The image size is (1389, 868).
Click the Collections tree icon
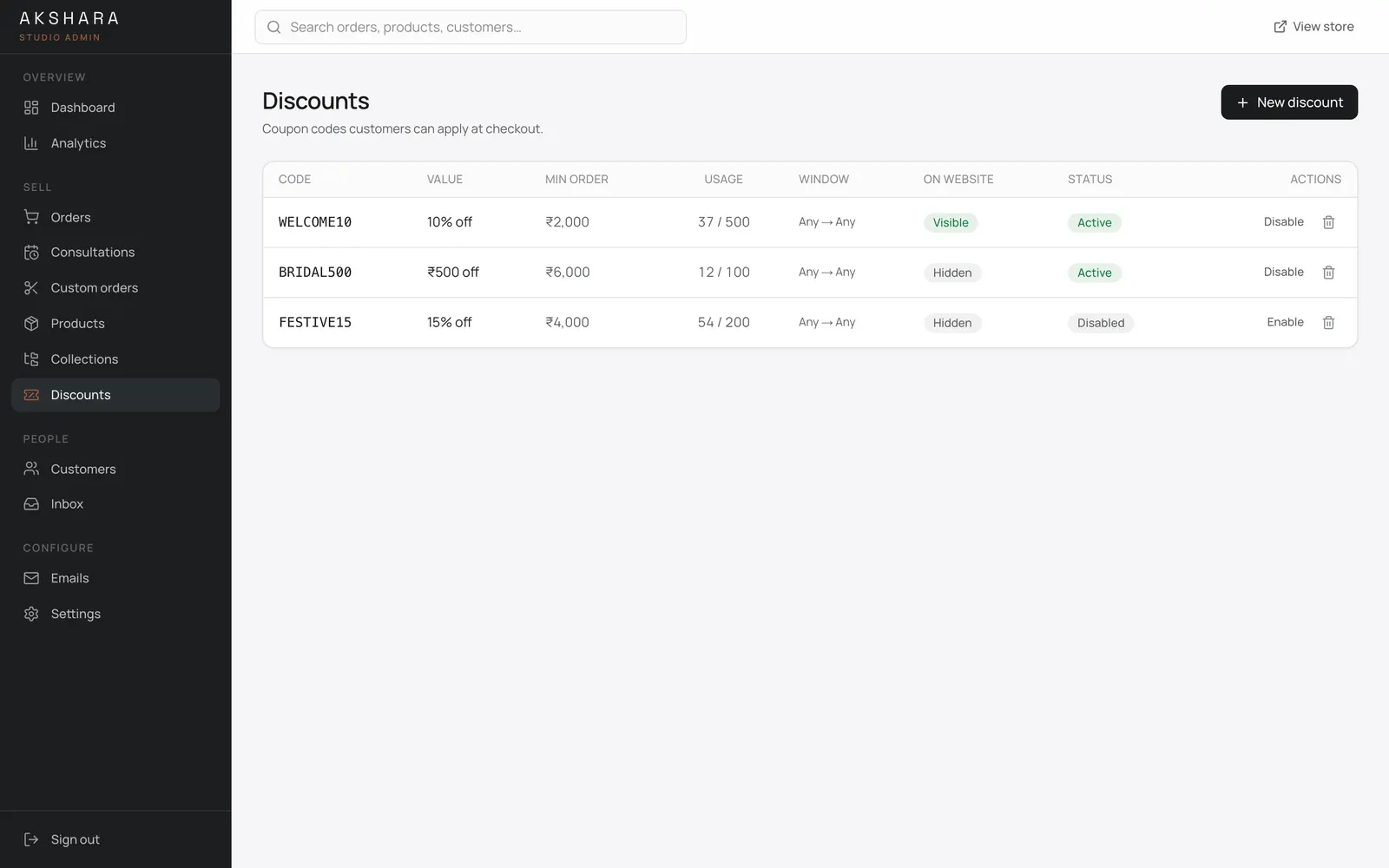pyautogui.click(x=31, y=359)
